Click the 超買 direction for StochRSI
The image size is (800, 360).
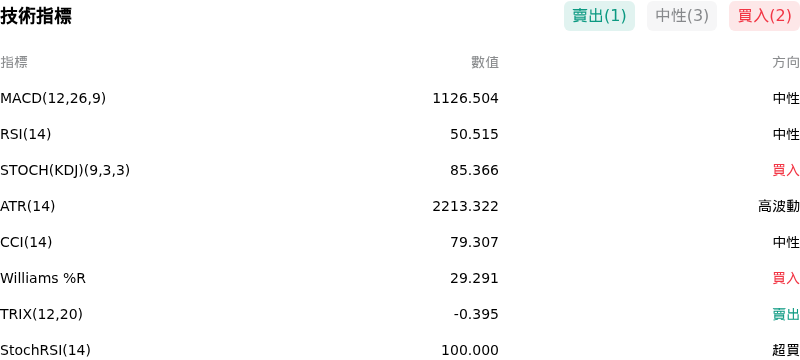coord(786,350)
